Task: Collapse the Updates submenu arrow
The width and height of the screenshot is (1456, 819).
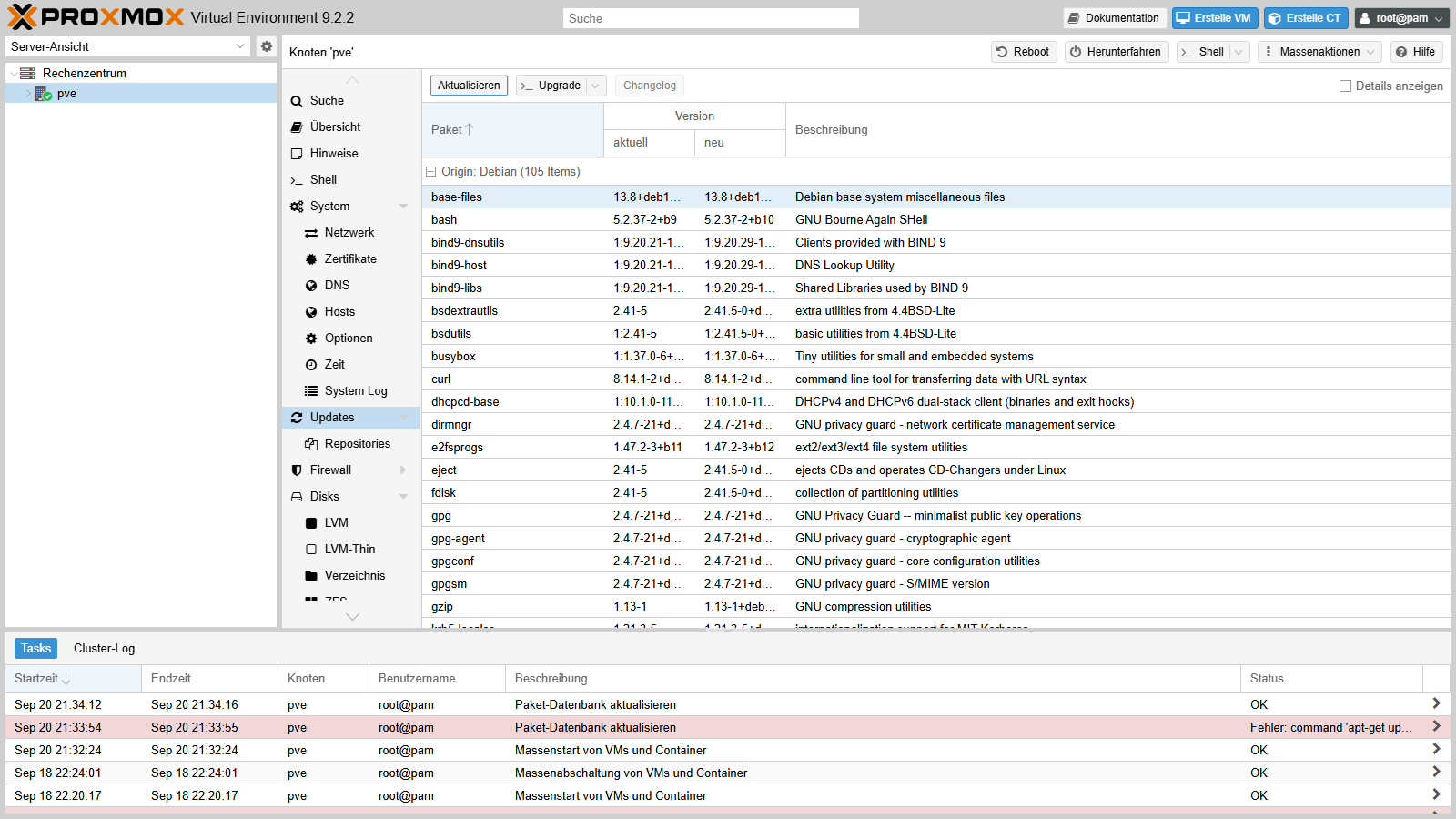Action: tap(403, 418)
